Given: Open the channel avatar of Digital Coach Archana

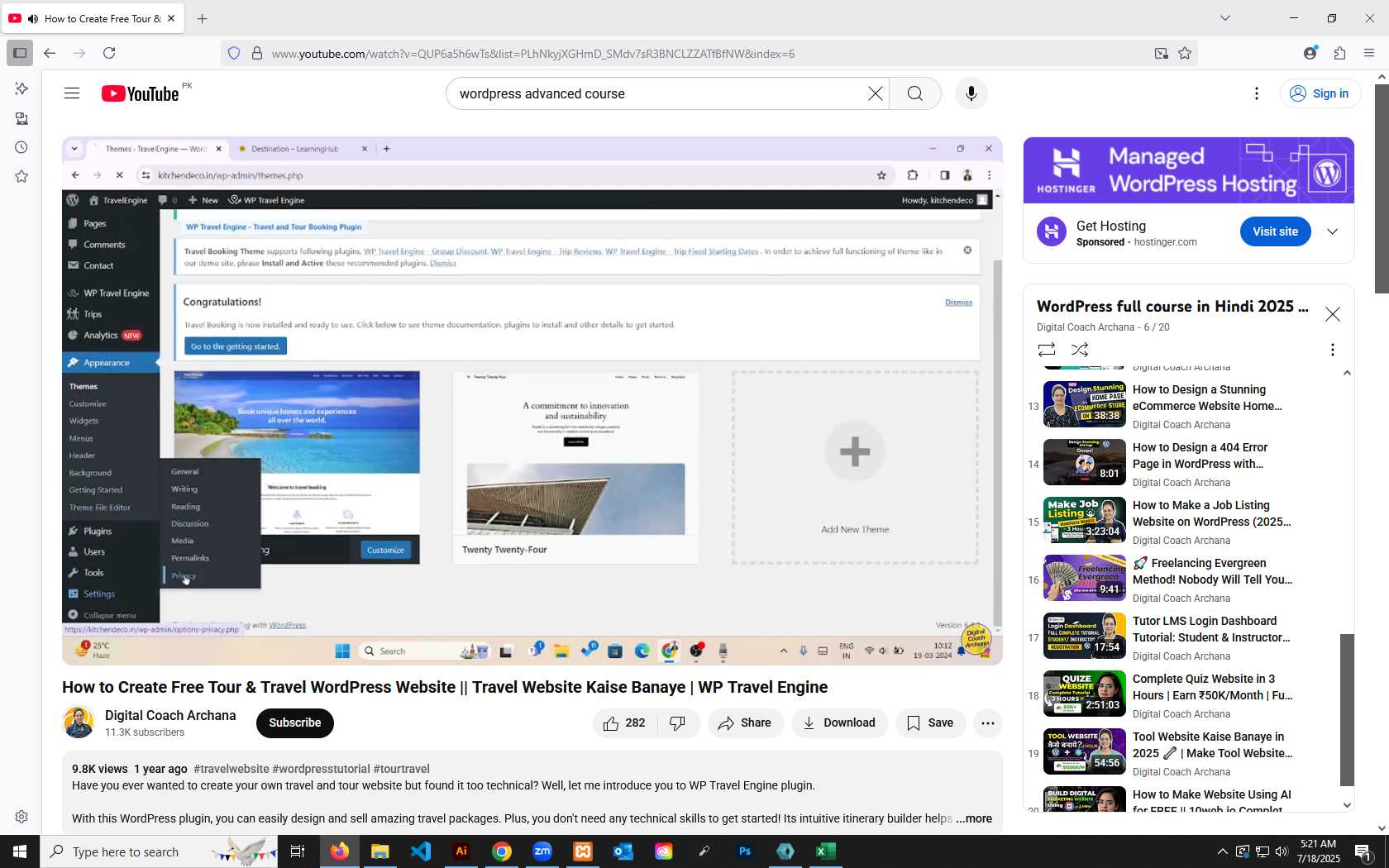Looking at the screenshot, I should pyautogui.click(x=79, y=723).
